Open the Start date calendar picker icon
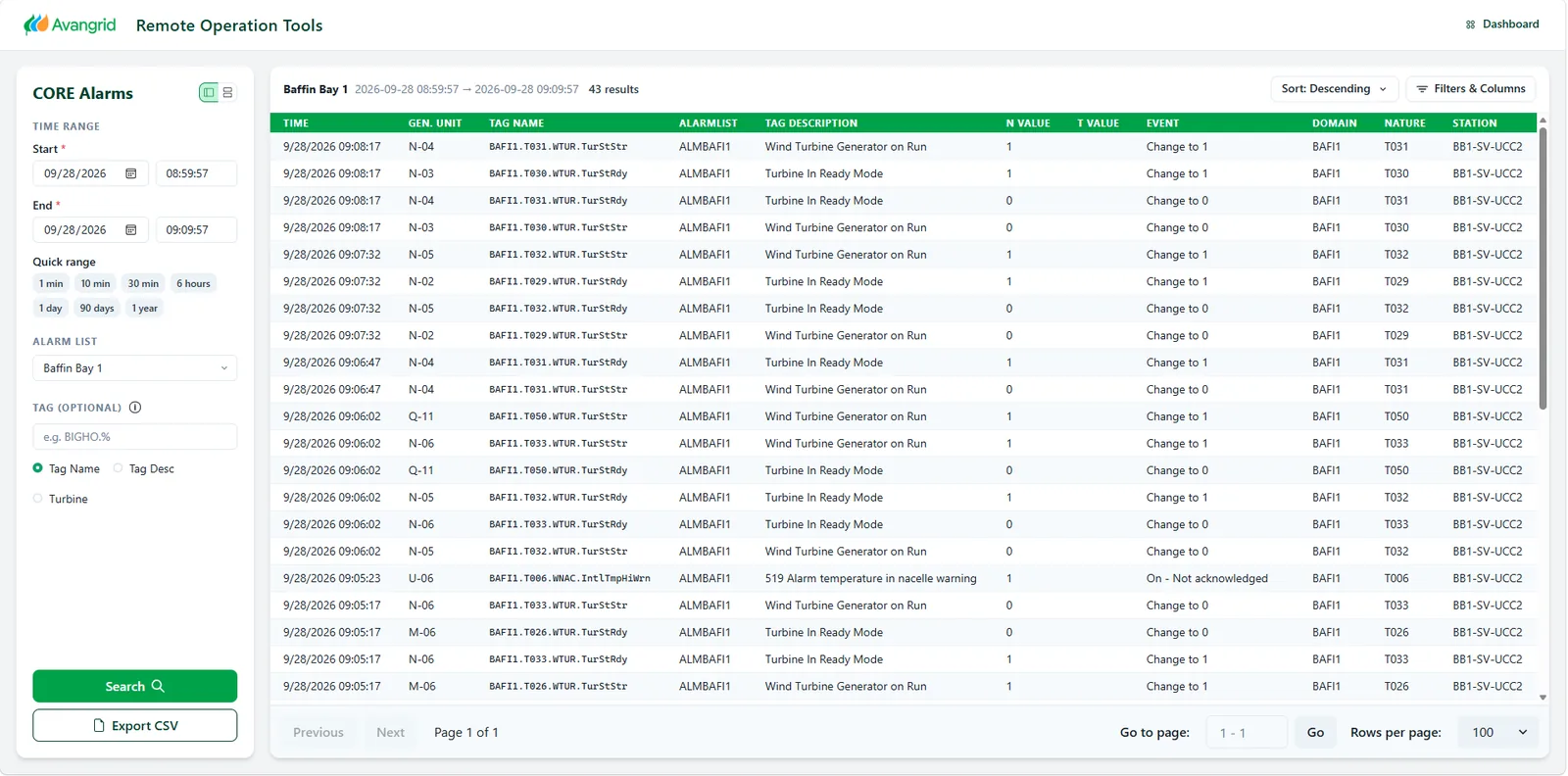Viewport: 1568px width, 776px height. click(131, 173)
